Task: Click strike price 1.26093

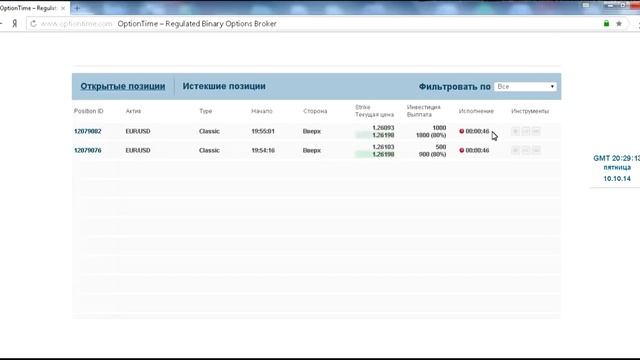Action: 383,128
